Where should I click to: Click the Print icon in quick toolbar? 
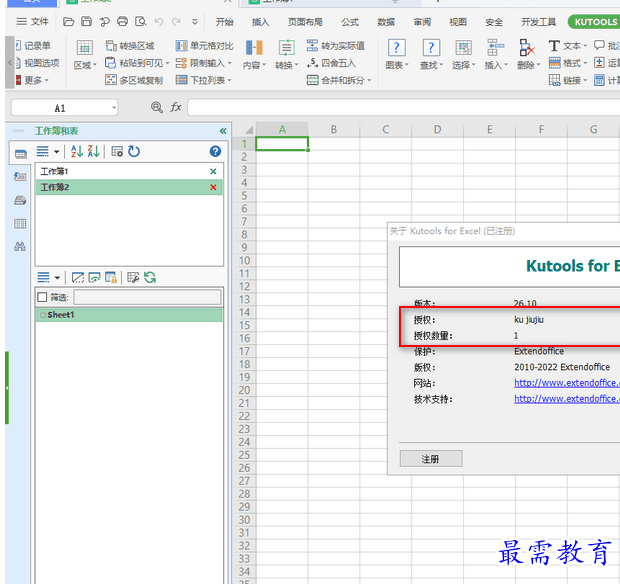tap(123, 21)
